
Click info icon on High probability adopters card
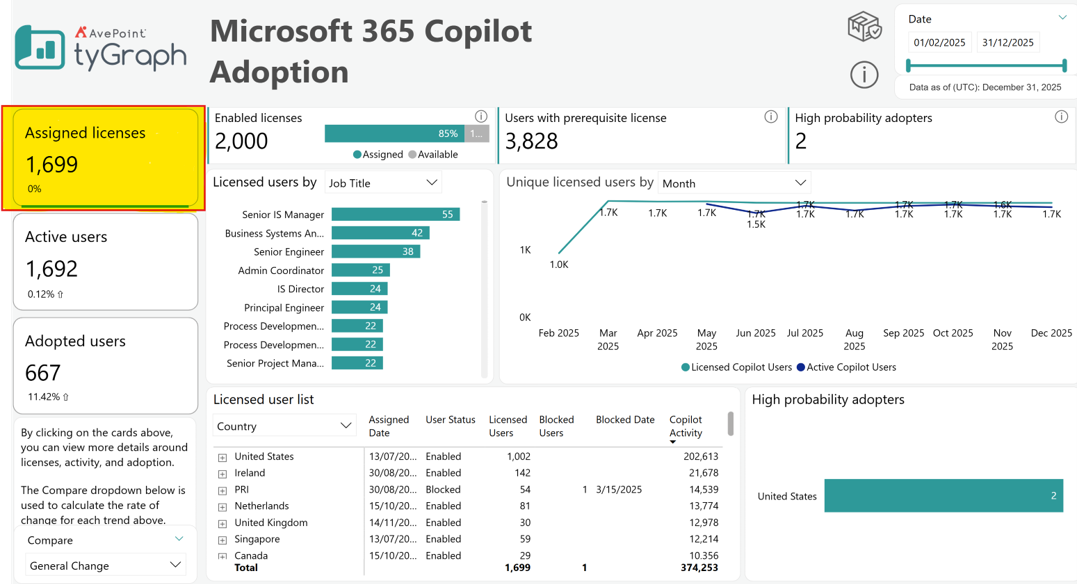(1061, 117)
